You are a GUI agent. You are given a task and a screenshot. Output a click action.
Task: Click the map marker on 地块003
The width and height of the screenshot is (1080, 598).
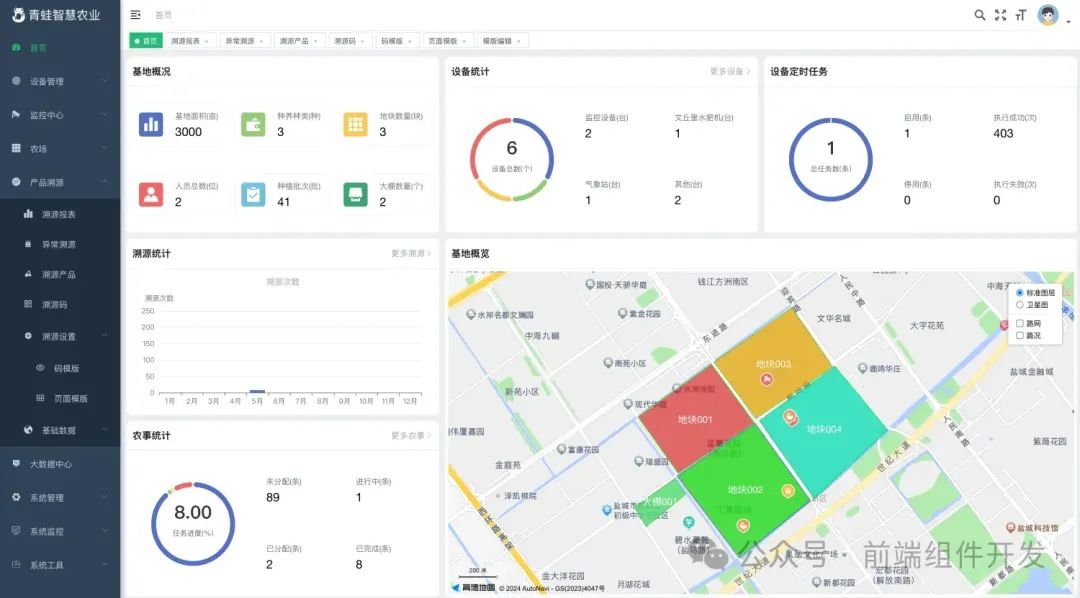tap(766, 379)
